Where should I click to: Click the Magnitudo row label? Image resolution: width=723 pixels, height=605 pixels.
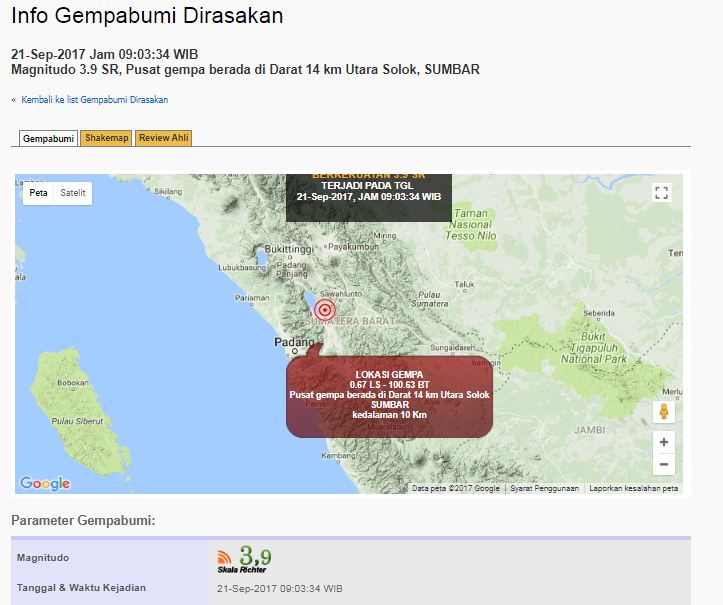tap(43, 558)
